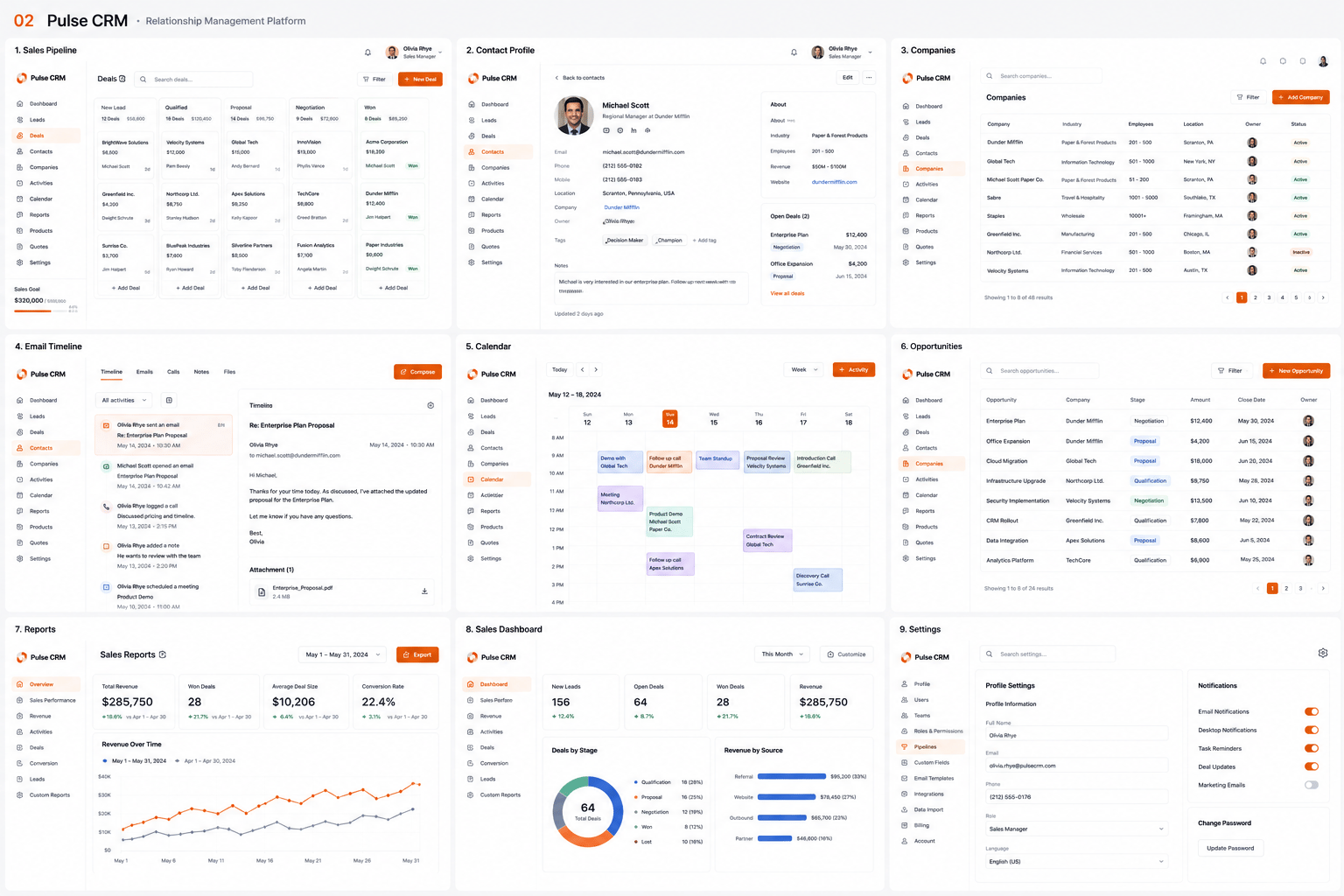Toggle the Desktop Notifications switch
Image resolution: width=1344 pixels, height=896 pixels.
[x=1311, y=730]
